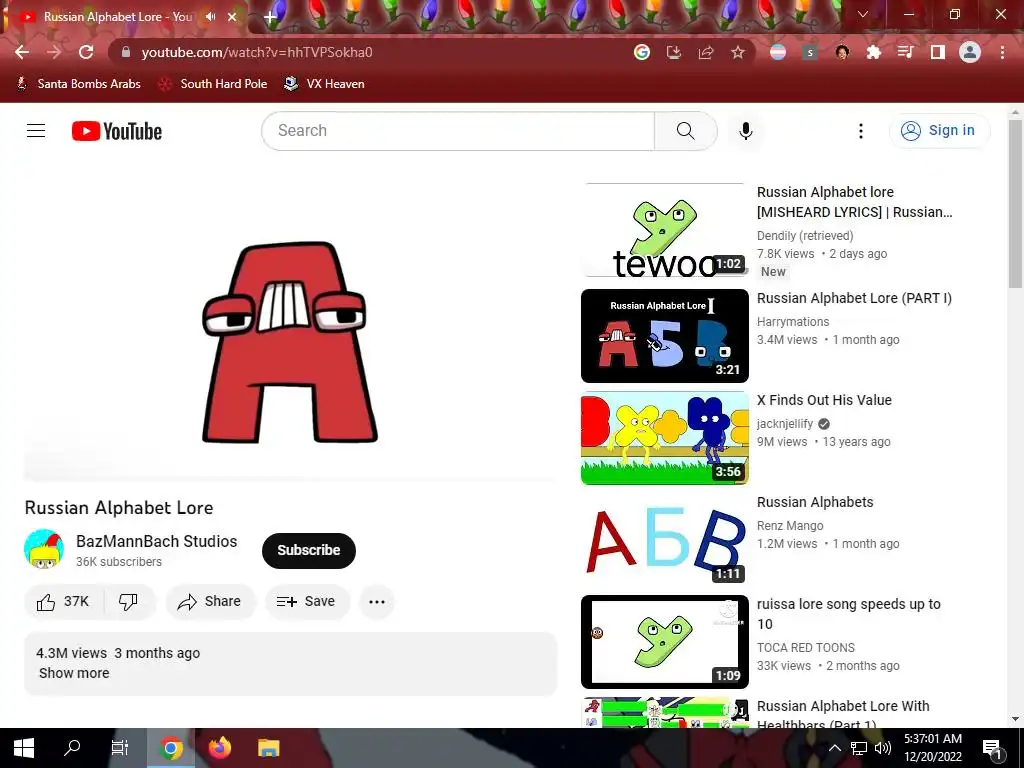Click the browser forward arrow
This screenshot has width=1024, height=768.
click(54, 52)
